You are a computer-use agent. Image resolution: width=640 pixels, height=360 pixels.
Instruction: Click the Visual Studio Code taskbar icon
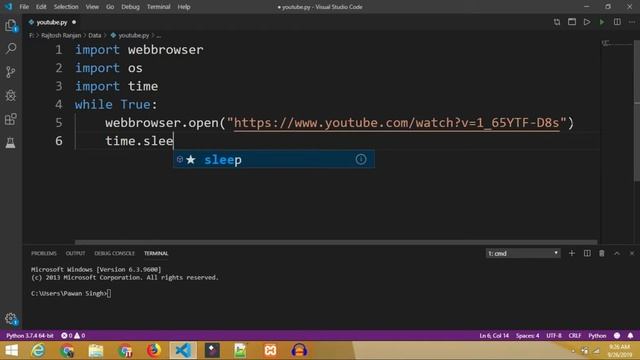click(x=183, y=350)
